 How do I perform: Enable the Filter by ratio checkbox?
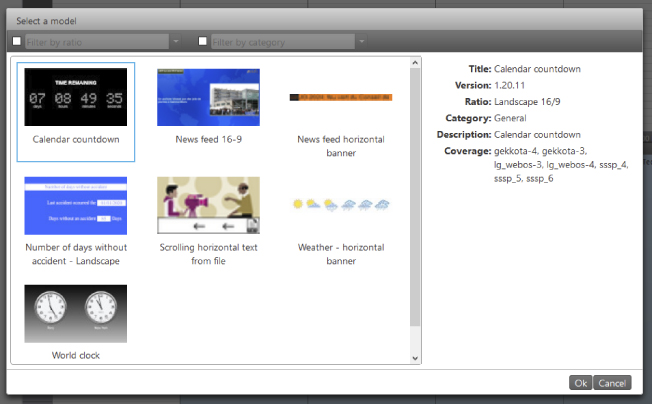click(x=15, y=42)
